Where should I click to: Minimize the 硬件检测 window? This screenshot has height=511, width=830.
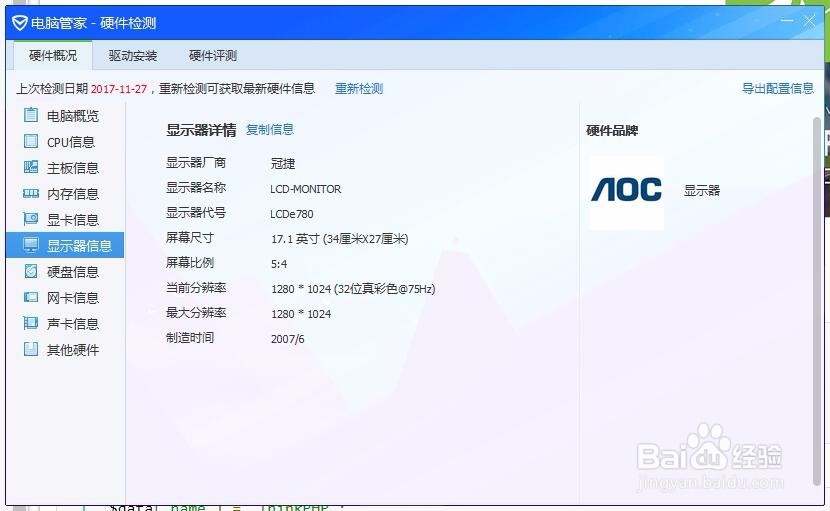(x=787, y=21)
